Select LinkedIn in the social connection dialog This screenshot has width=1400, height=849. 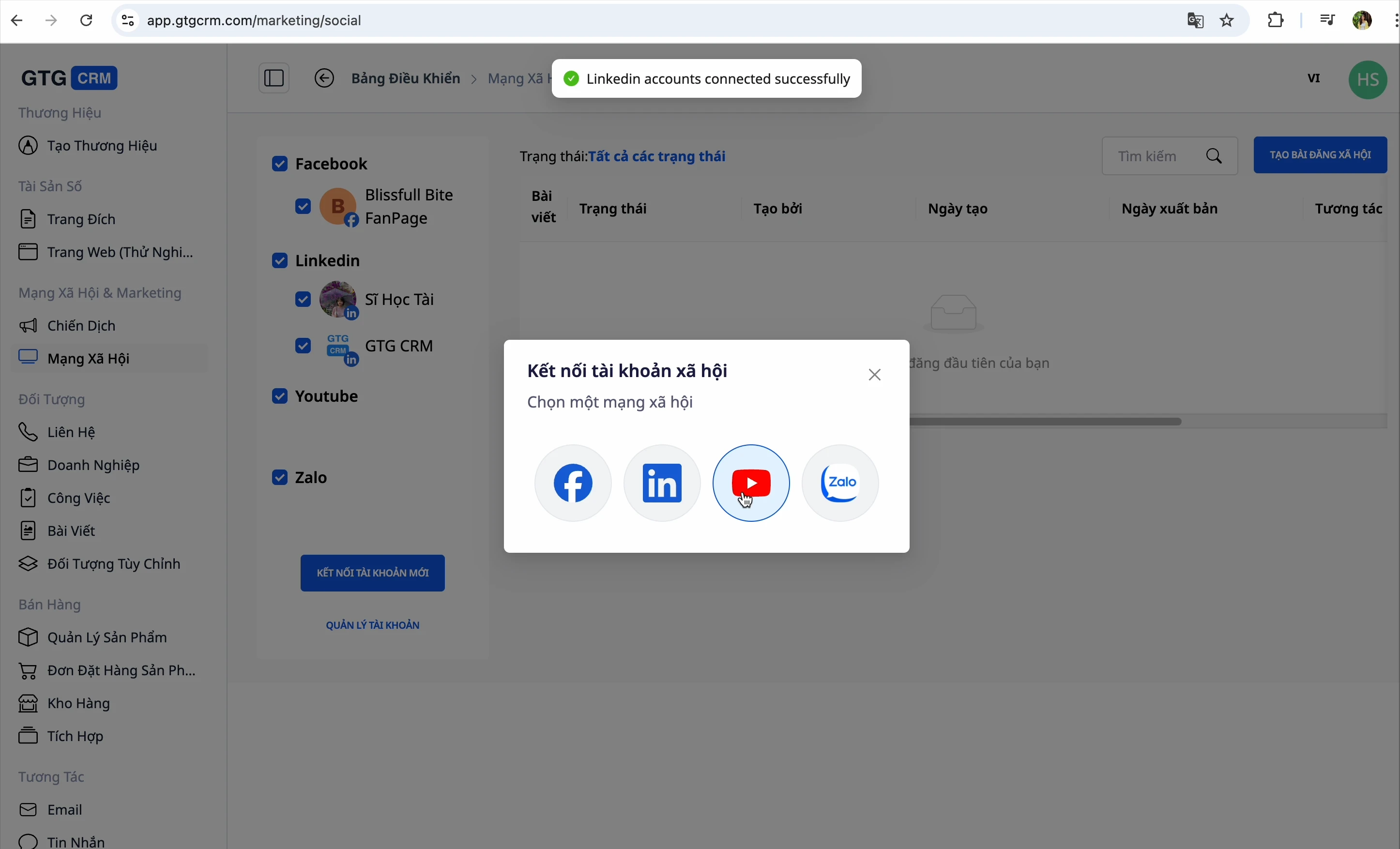[661, 483]
